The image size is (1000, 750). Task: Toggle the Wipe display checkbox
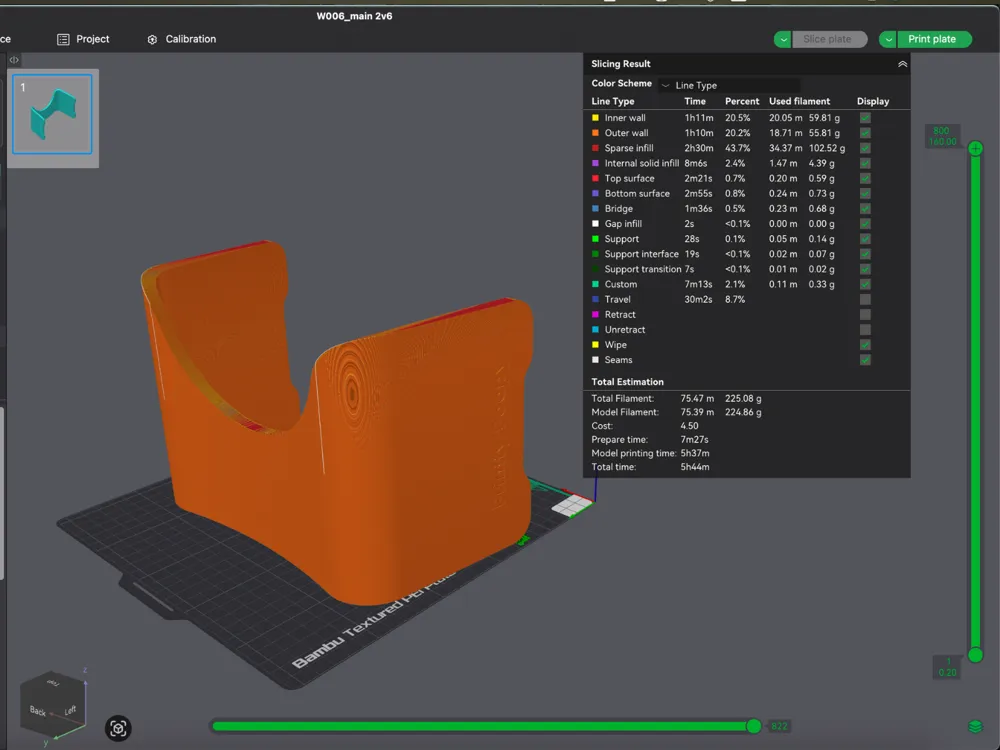864,344
